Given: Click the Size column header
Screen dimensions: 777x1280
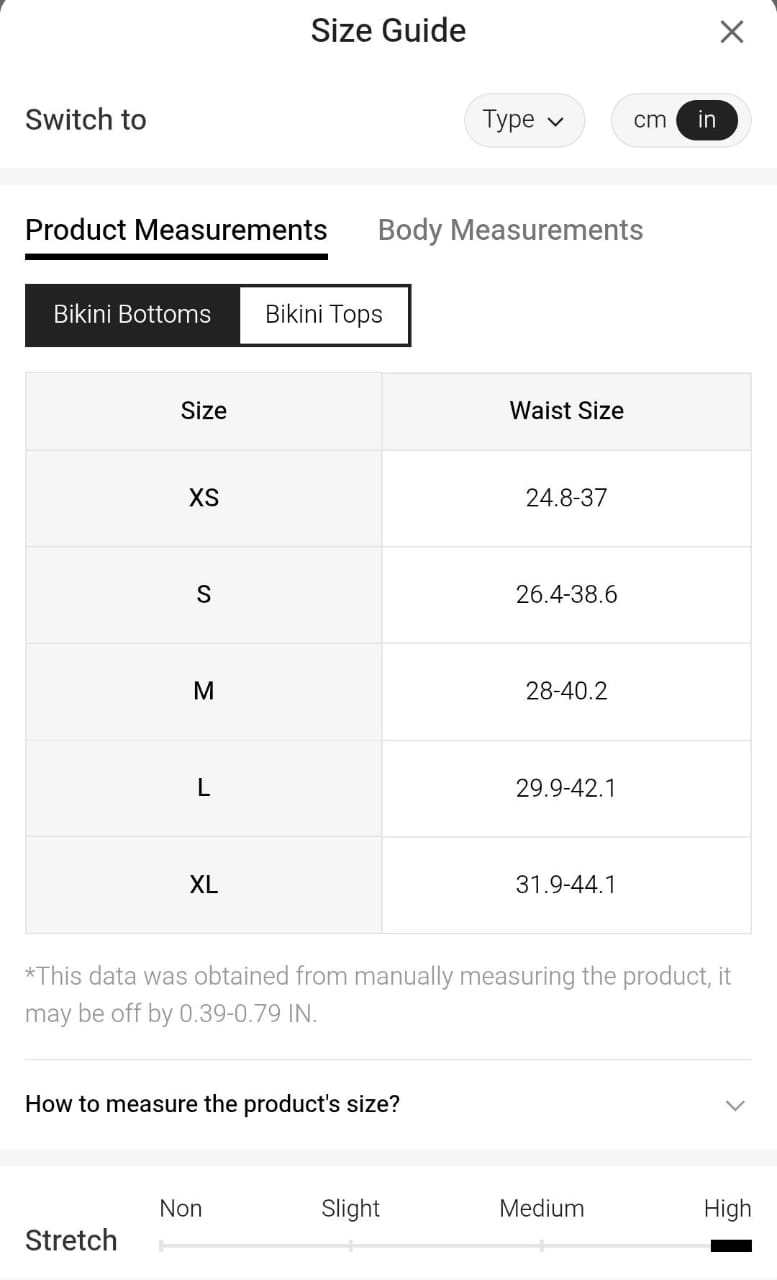Looking at the screenshot, I should pos(204,411).
